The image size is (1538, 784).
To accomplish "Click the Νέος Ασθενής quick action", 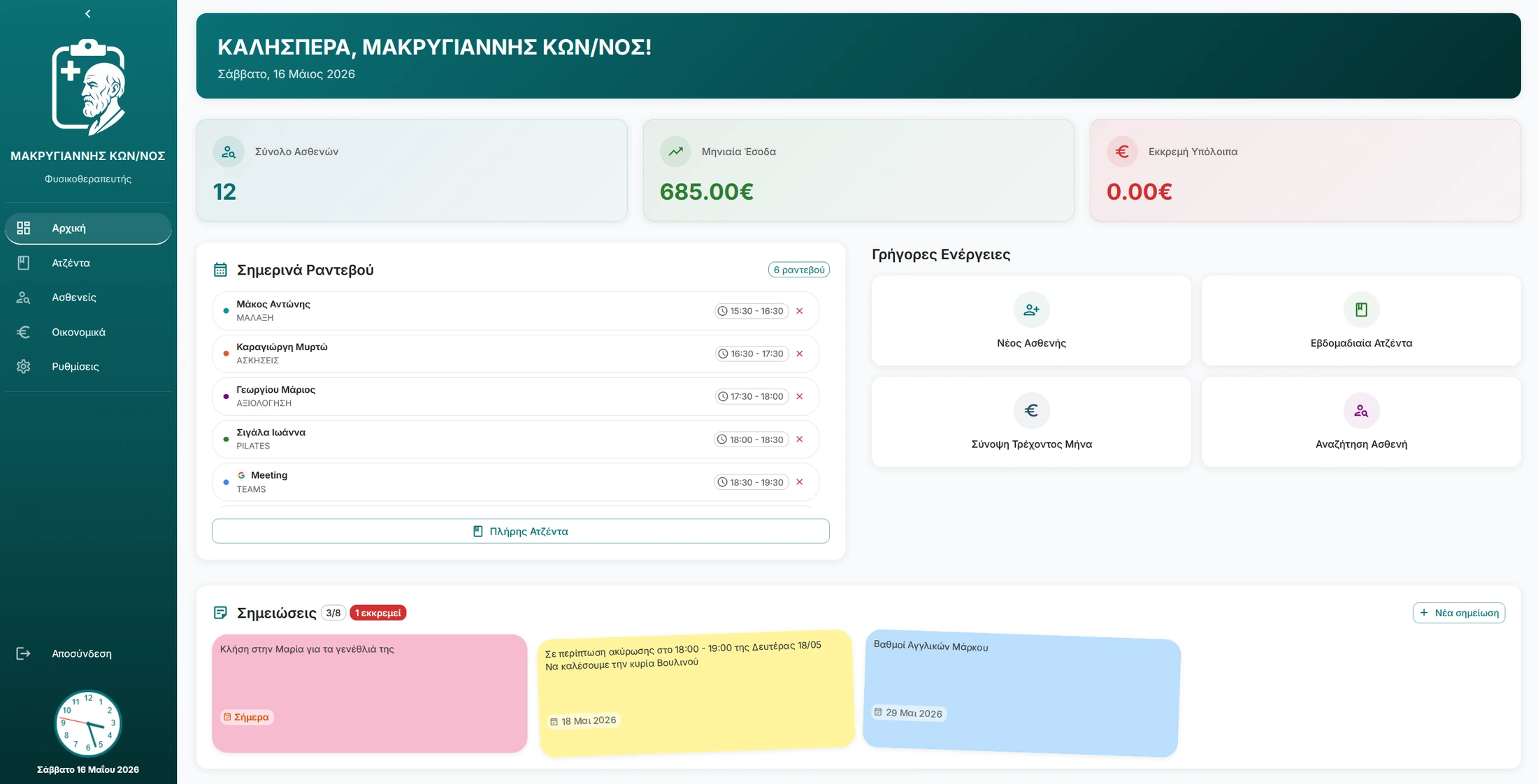I will (x=1031, y=321).
